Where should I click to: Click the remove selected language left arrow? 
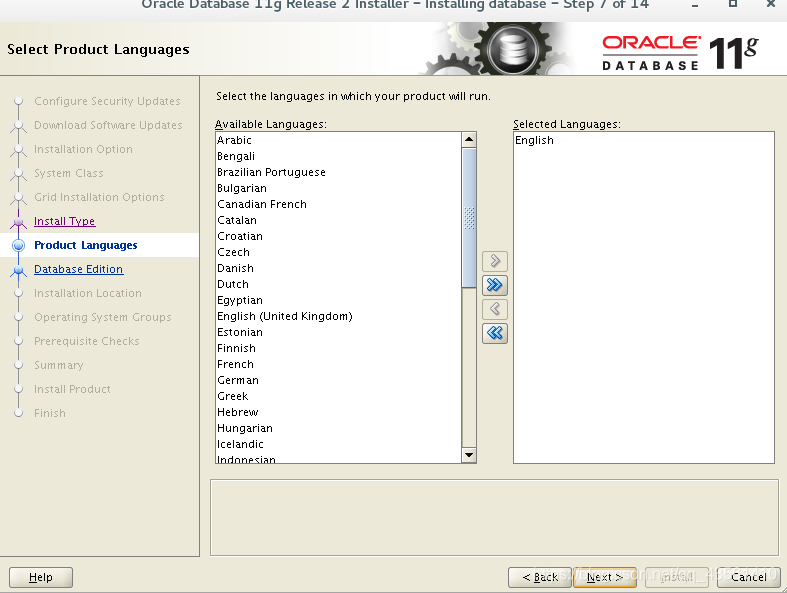[x=494, y=309]
